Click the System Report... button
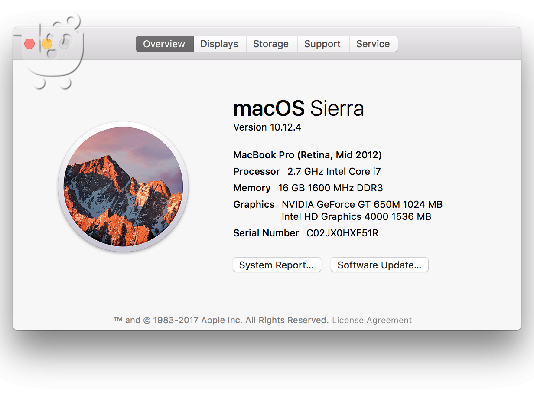The image size is (534, 400). pyautogui.click(x=277, y=265)
